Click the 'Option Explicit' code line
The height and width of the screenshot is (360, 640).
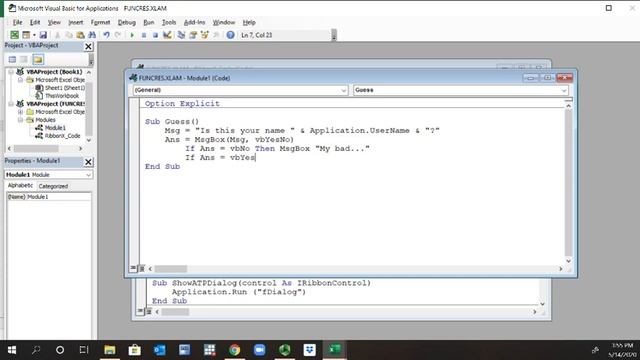coord(182,104)
